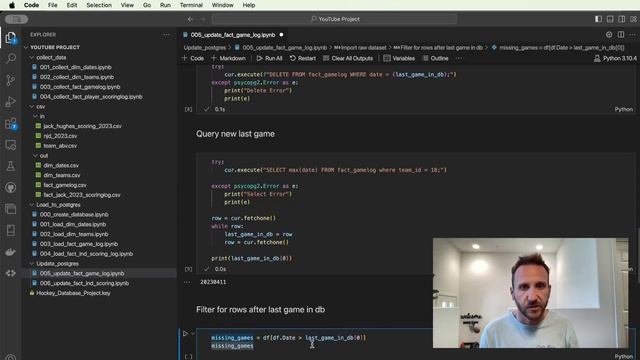Add a new Markdown cell

[228, 58]
